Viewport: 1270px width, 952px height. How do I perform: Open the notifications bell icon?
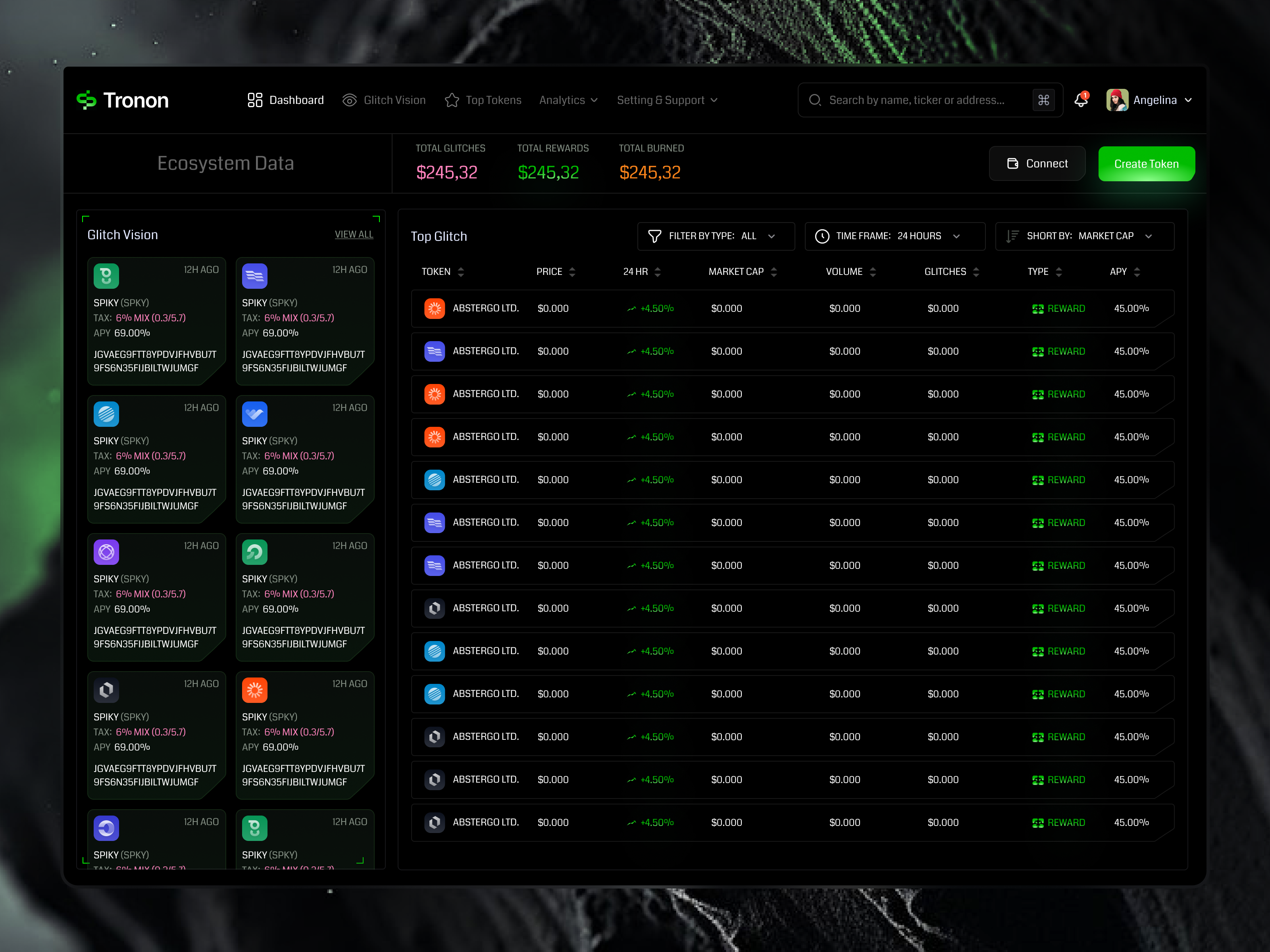coord(1081,100)
